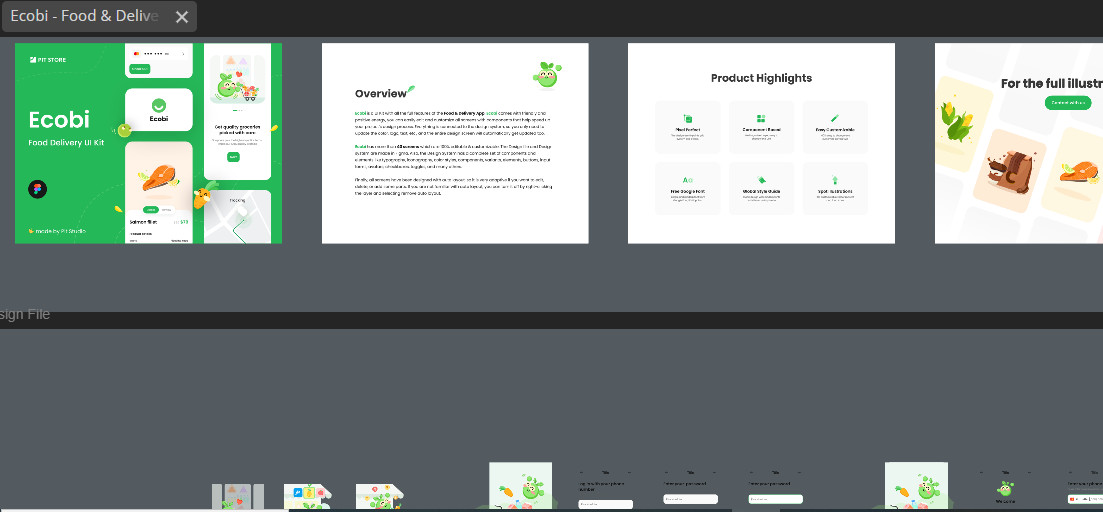This screenshot has height=512, width=1103.
Task: Select the For the full illustr... heading
Action: click(1052, 83)
